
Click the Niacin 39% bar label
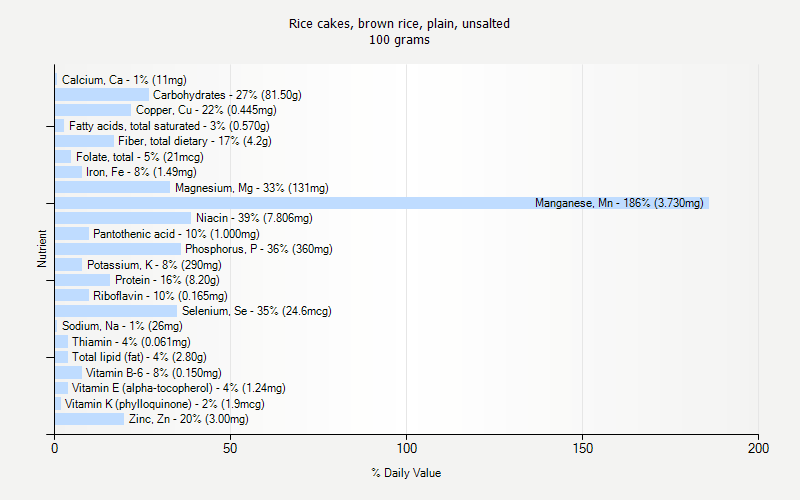(x=254, y=218)
